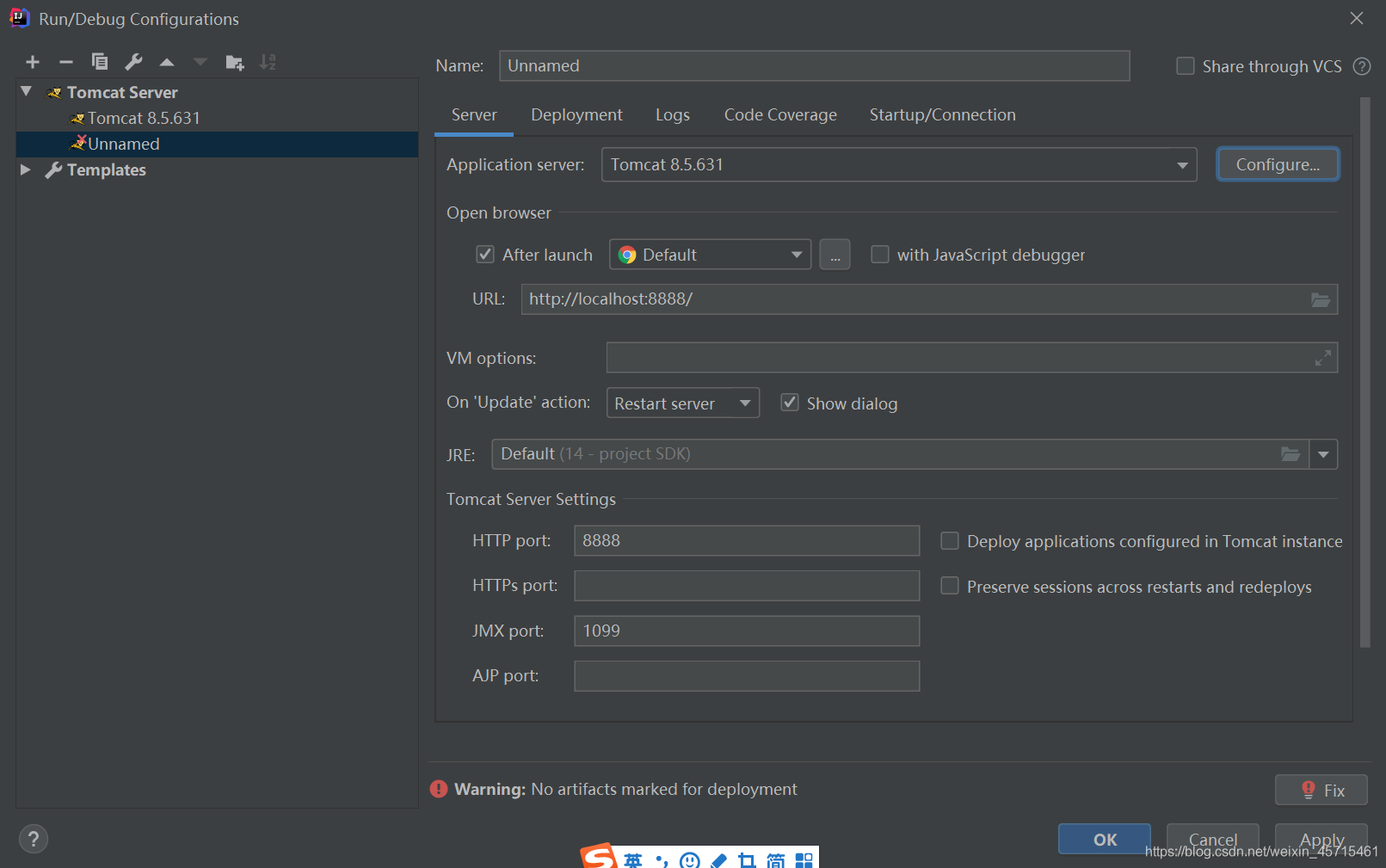
Task: Select Tomcat 8.5.631 configuration
Action: coord(144,118)
